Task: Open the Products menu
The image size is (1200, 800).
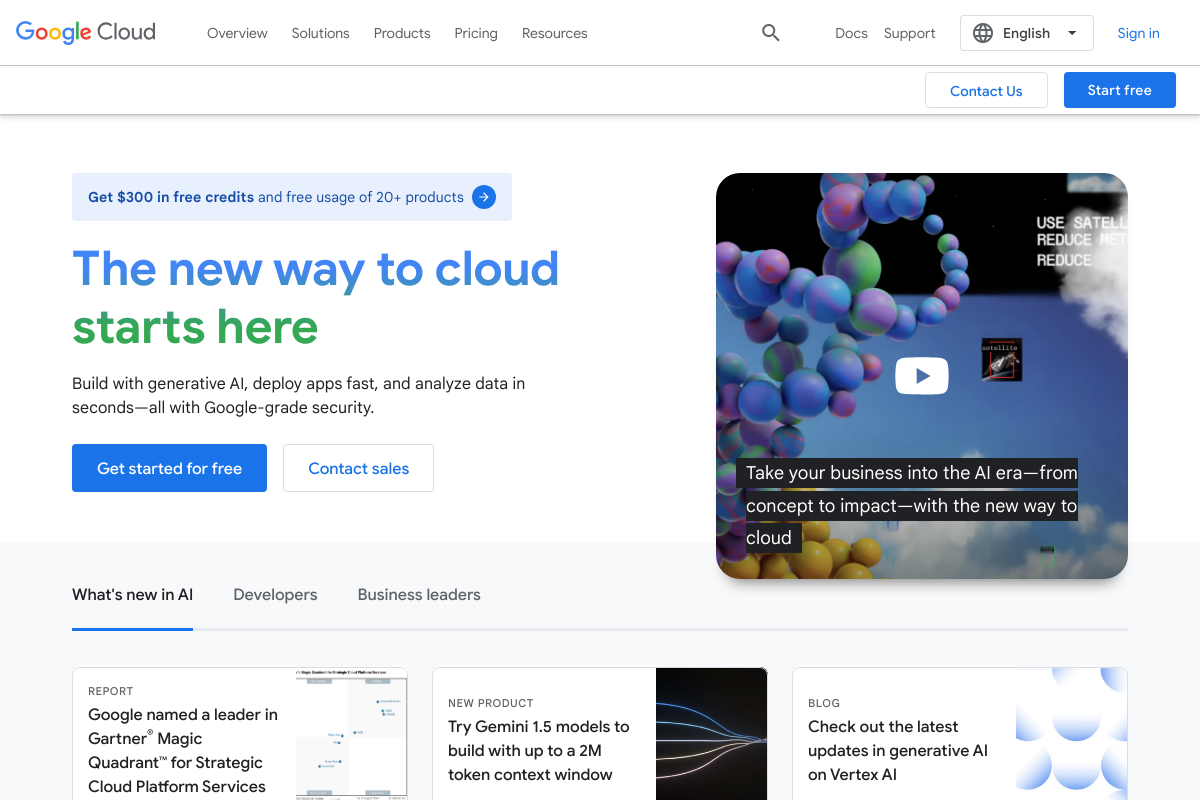Action: [402, 33]
